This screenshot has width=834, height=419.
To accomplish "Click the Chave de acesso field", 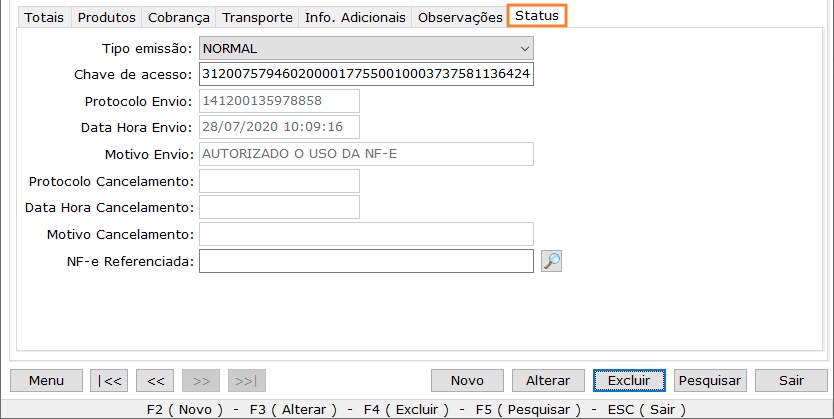I will (366, 75).
